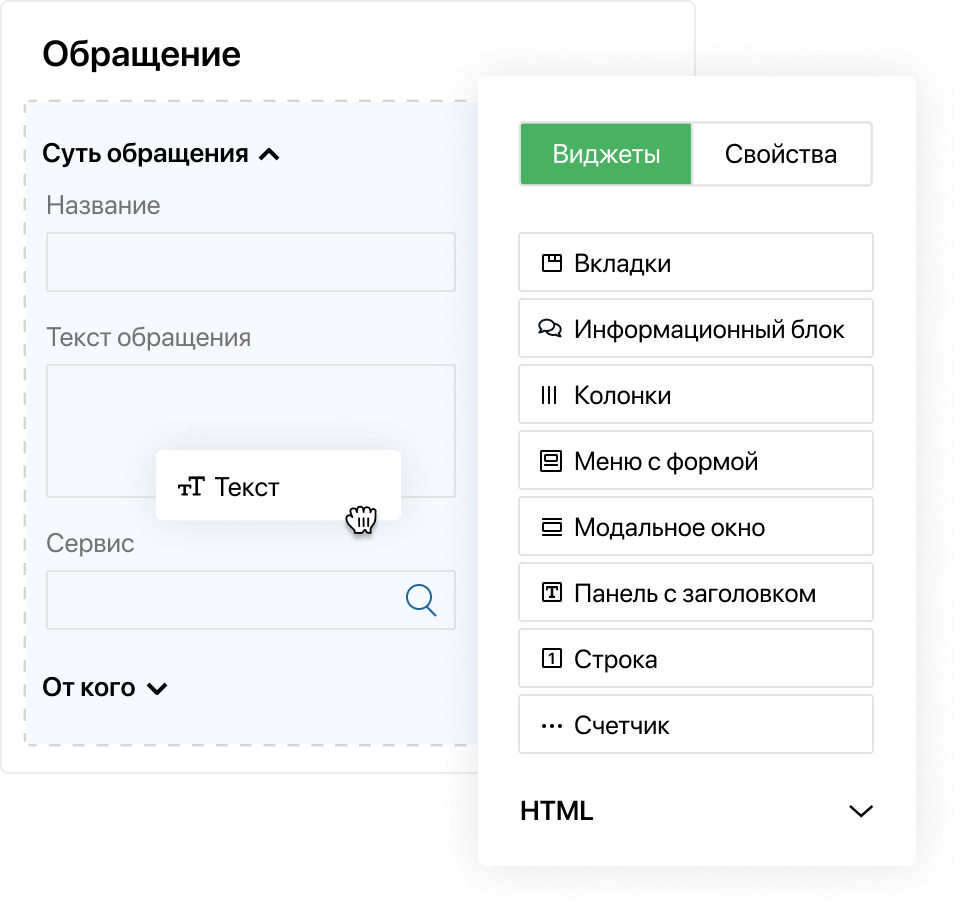Click the Суть обращения heading text
The height and width of the screenshot is (916, 966).
tap(145, 154)
